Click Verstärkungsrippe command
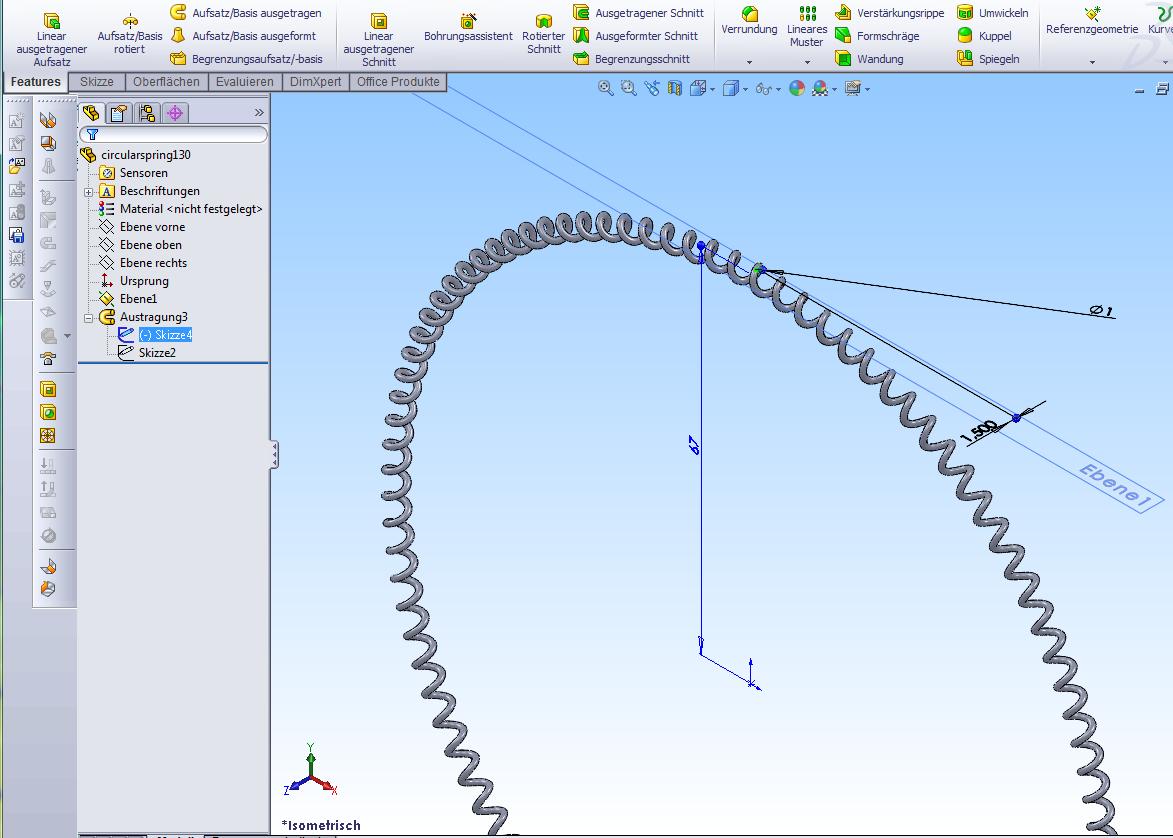This screenshot has height=838, width=1173. [x=889, y=13]
